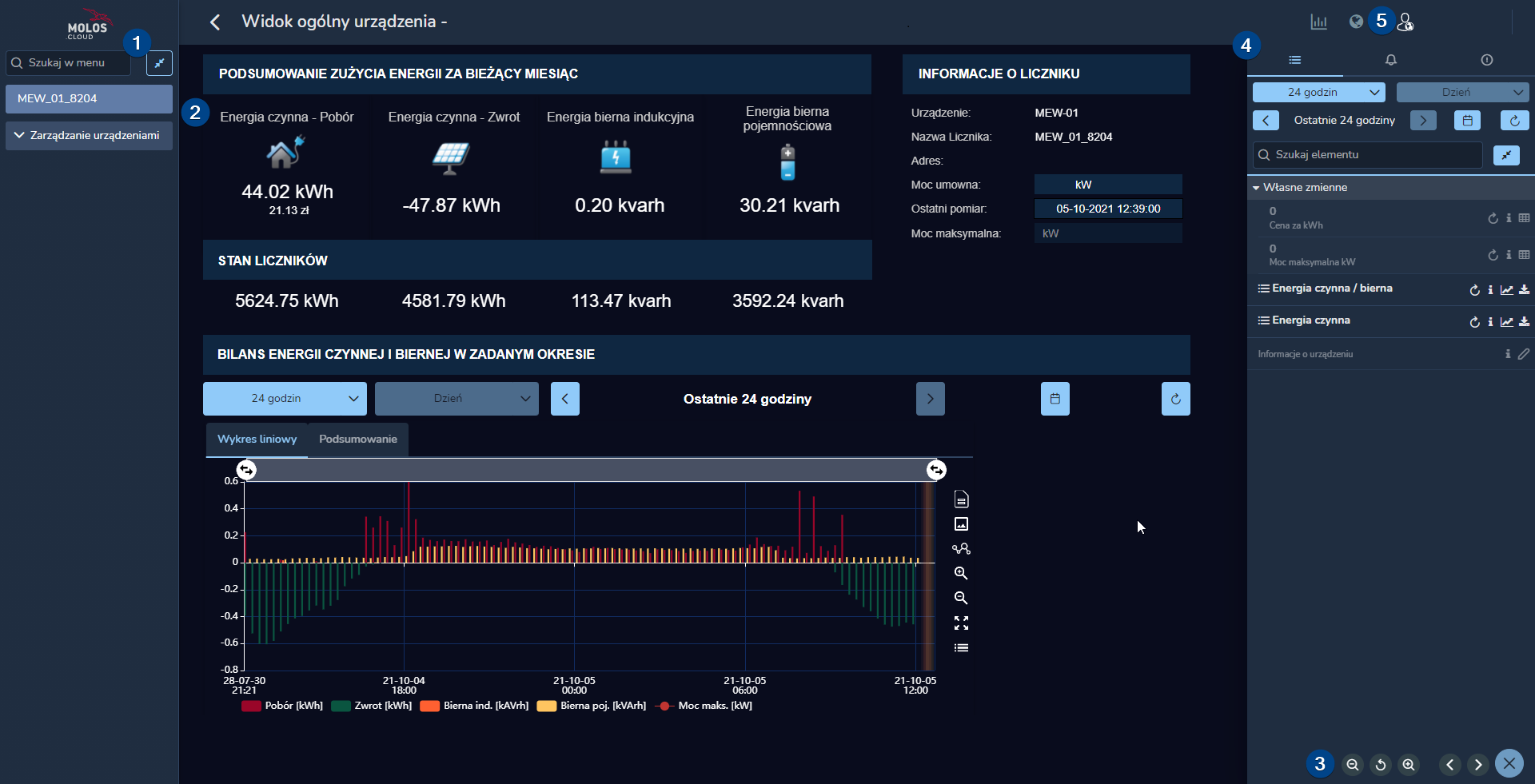The height and width of the screenshot is (784, 1535).
Task: Expand the Zarządzanie urządzeniami menu
Action: click(x=89, y=136)
